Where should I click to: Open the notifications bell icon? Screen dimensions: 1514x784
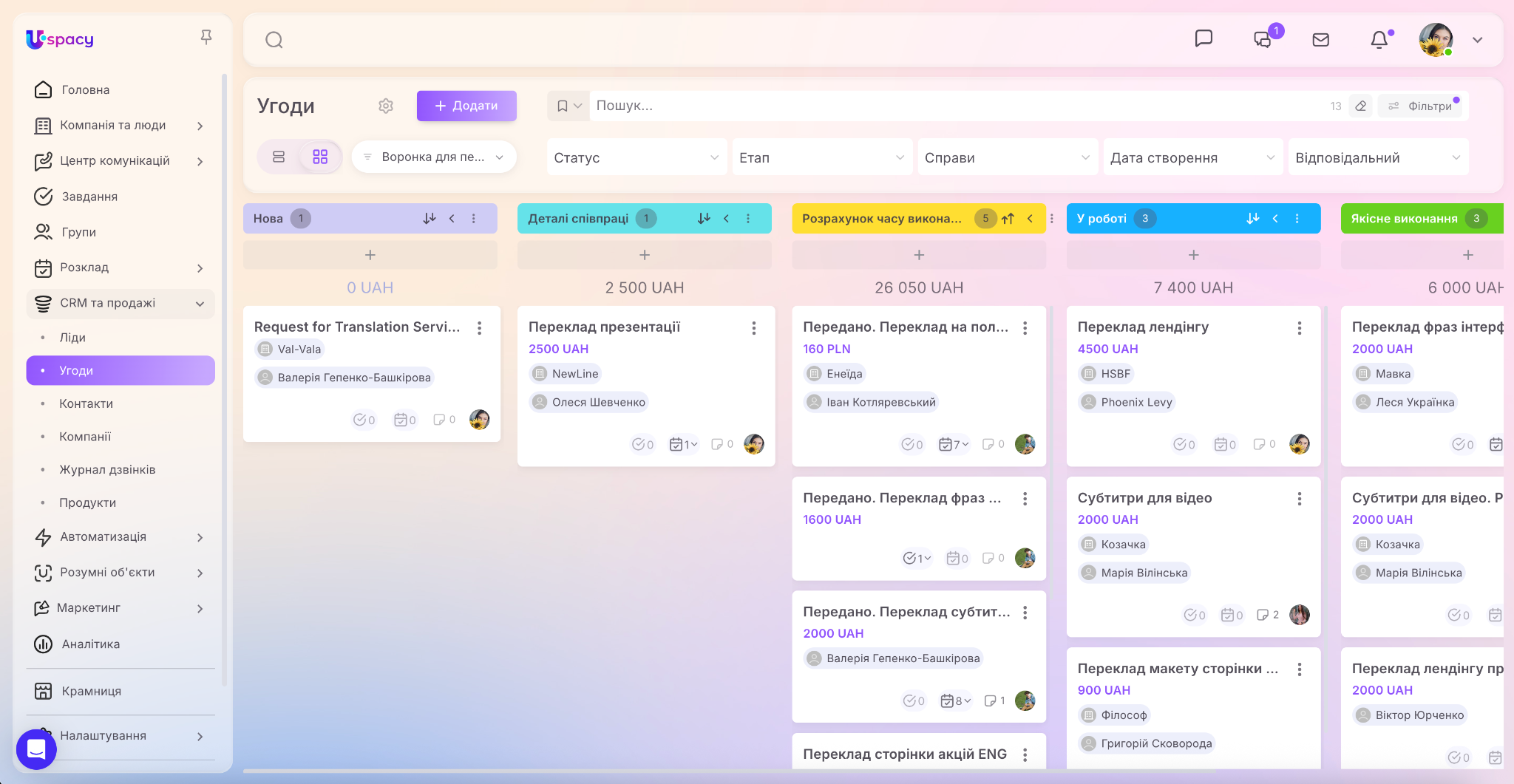tap(1379, 40)
